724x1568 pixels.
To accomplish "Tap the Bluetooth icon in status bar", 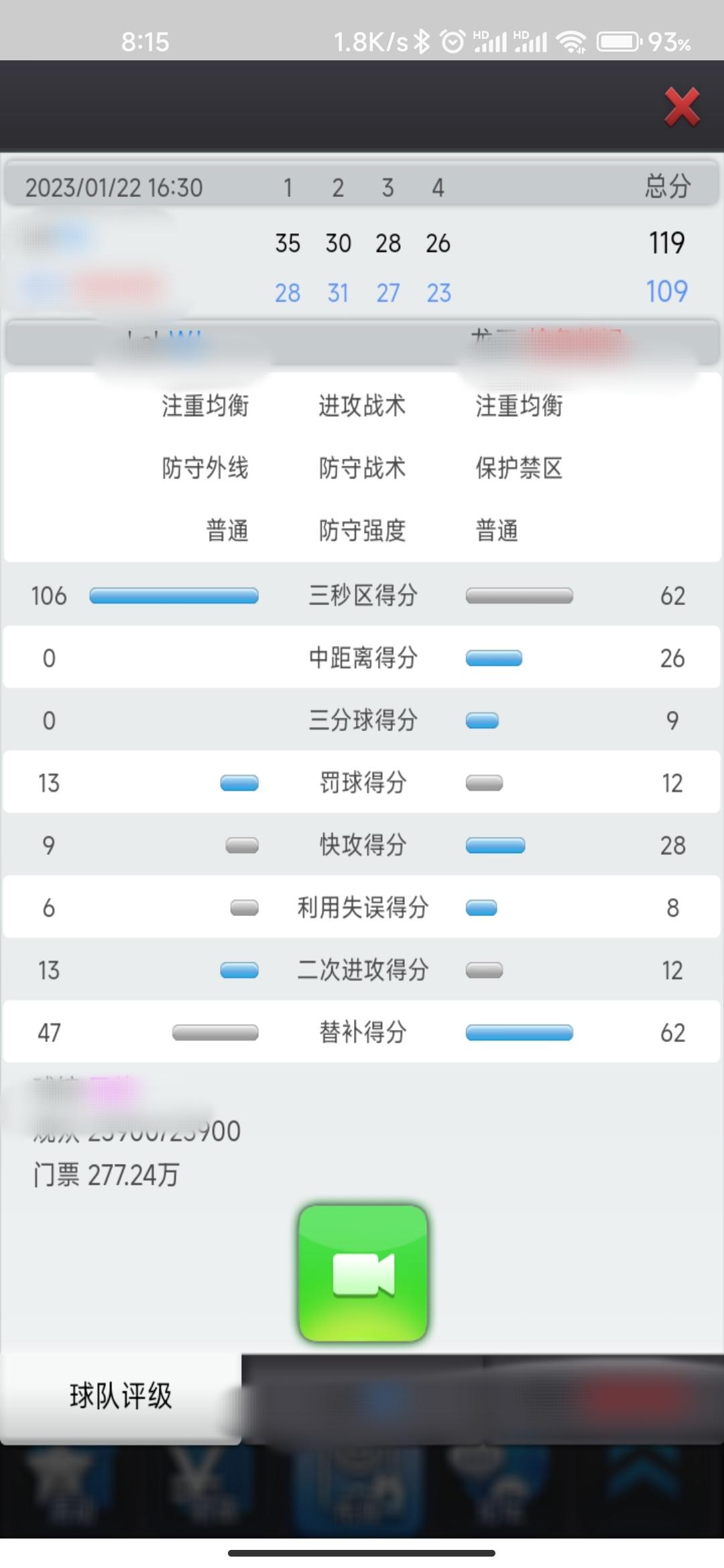I will click(422, 42).
